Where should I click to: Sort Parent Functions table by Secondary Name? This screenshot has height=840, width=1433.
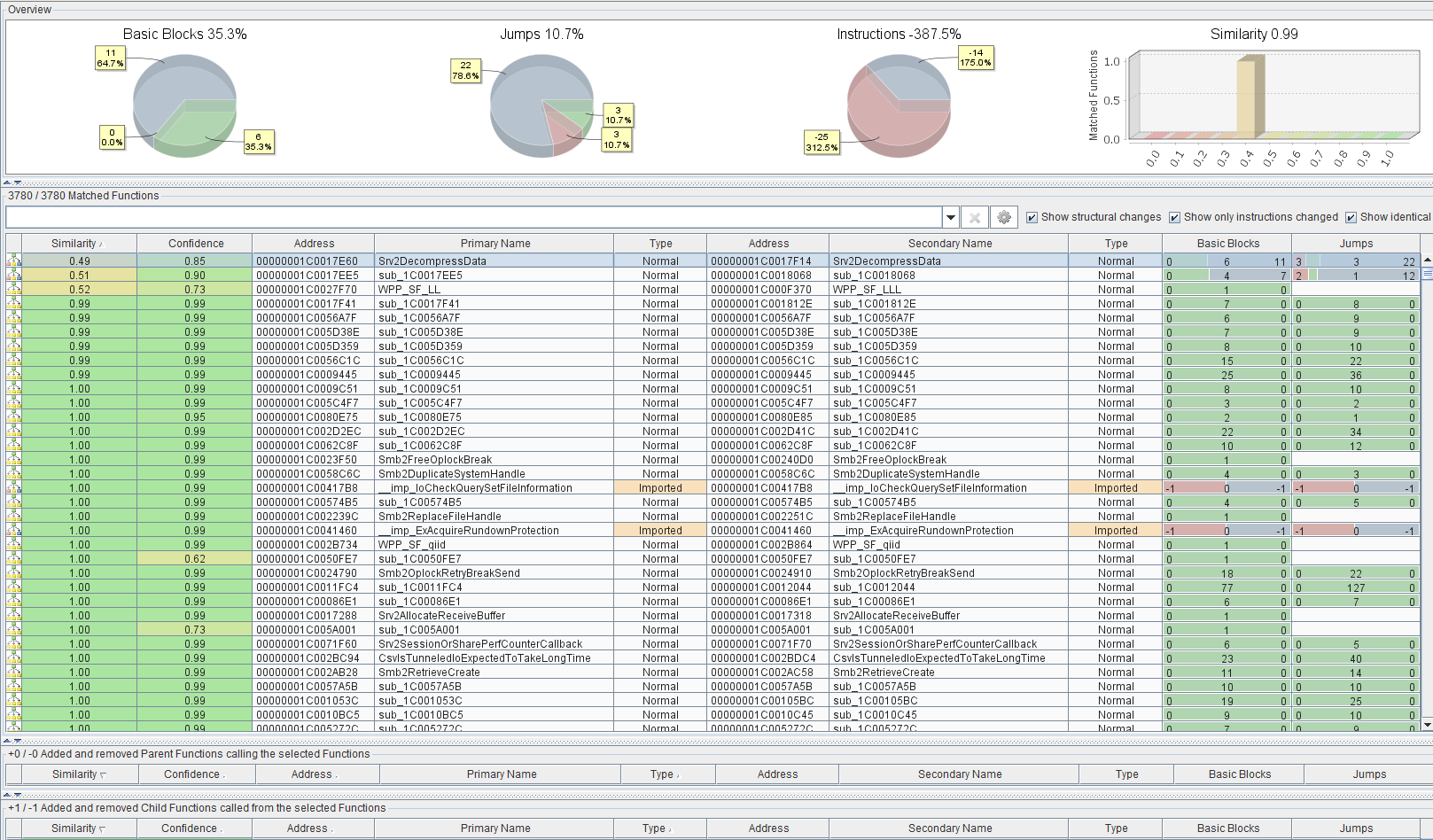coord(959,774)
